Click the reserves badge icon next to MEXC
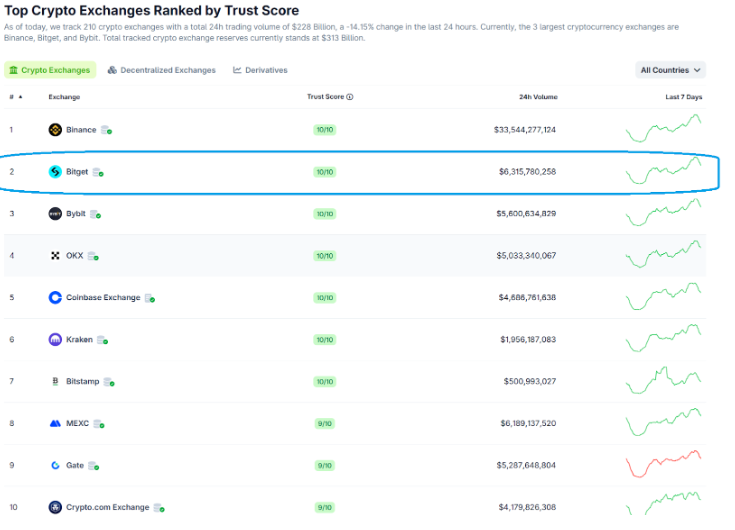The height and width of the screenshot is (530, 735). click(x=99, y=424)
